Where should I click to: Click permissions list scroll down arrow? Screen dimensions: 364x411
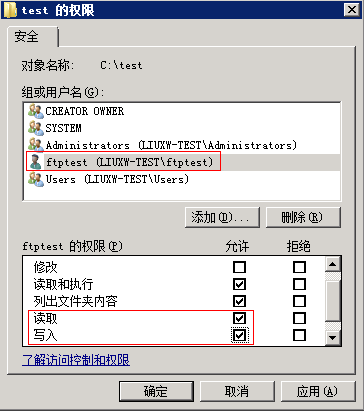(x=332, y=338)
